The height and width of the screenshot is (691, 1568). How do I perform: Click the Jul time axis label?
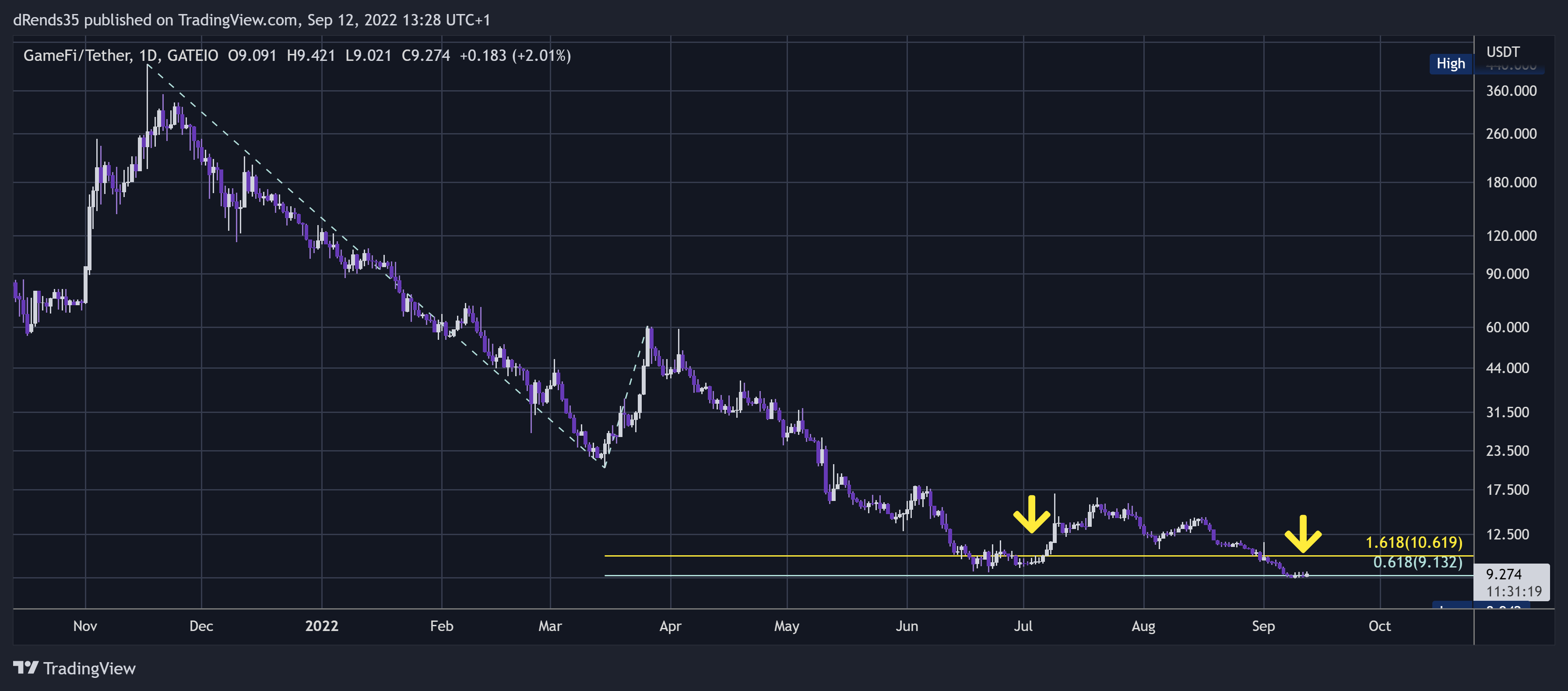(x=1023, y=626)
